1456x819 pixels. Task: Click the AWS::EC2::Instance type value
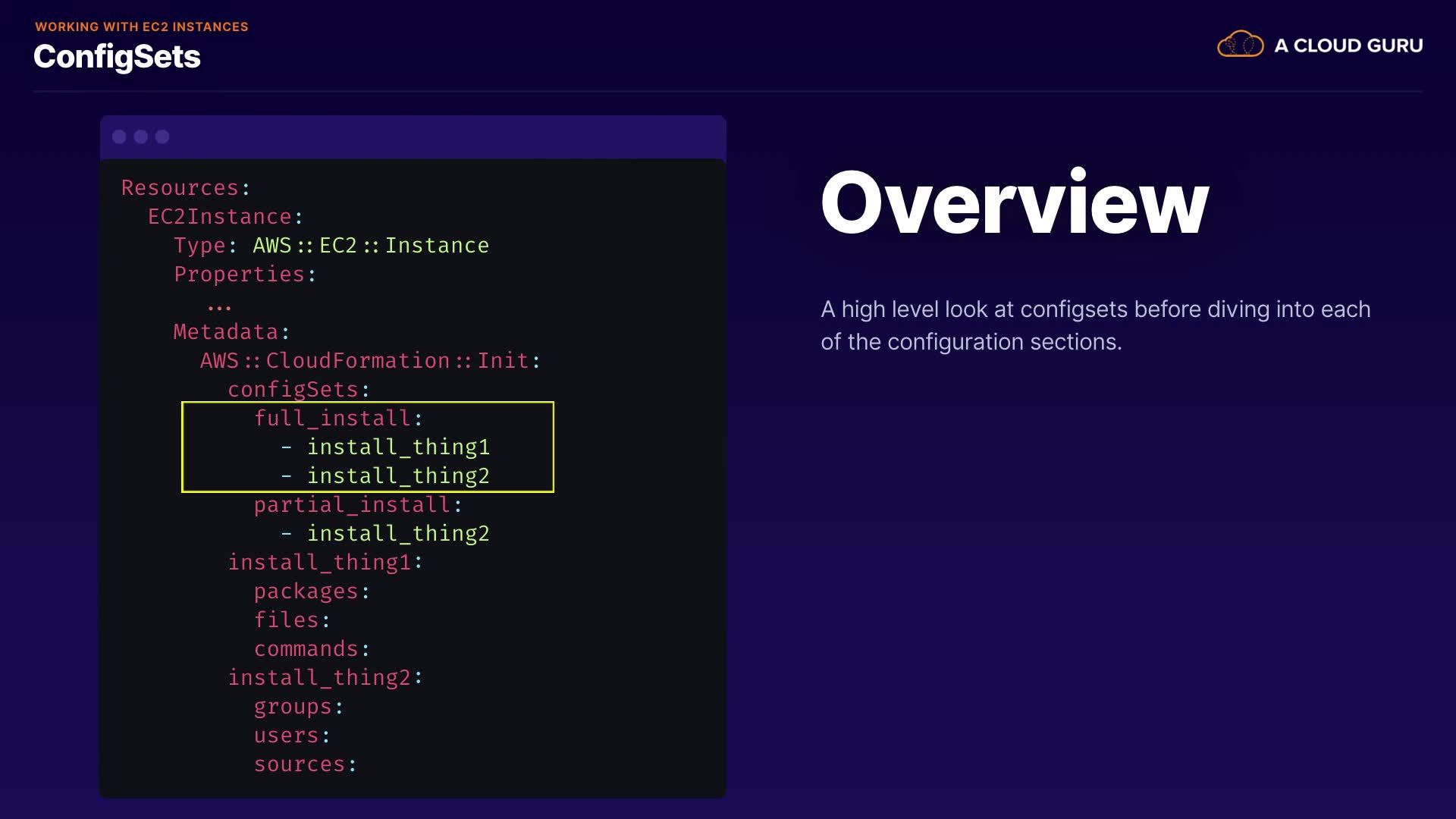click(371, 246)
